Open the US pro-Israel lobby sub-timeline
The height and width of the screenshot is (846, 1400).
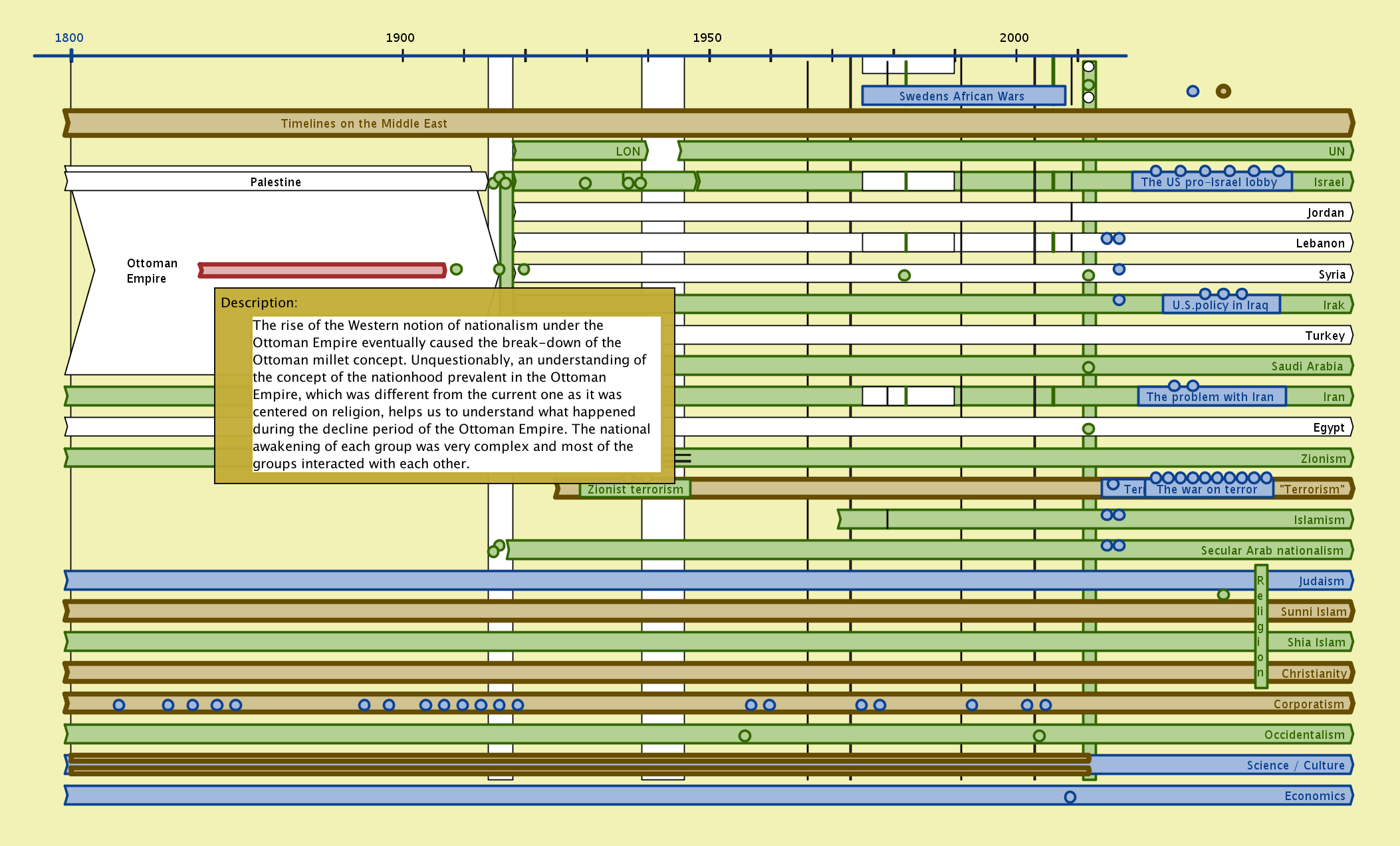(1210, 182)
